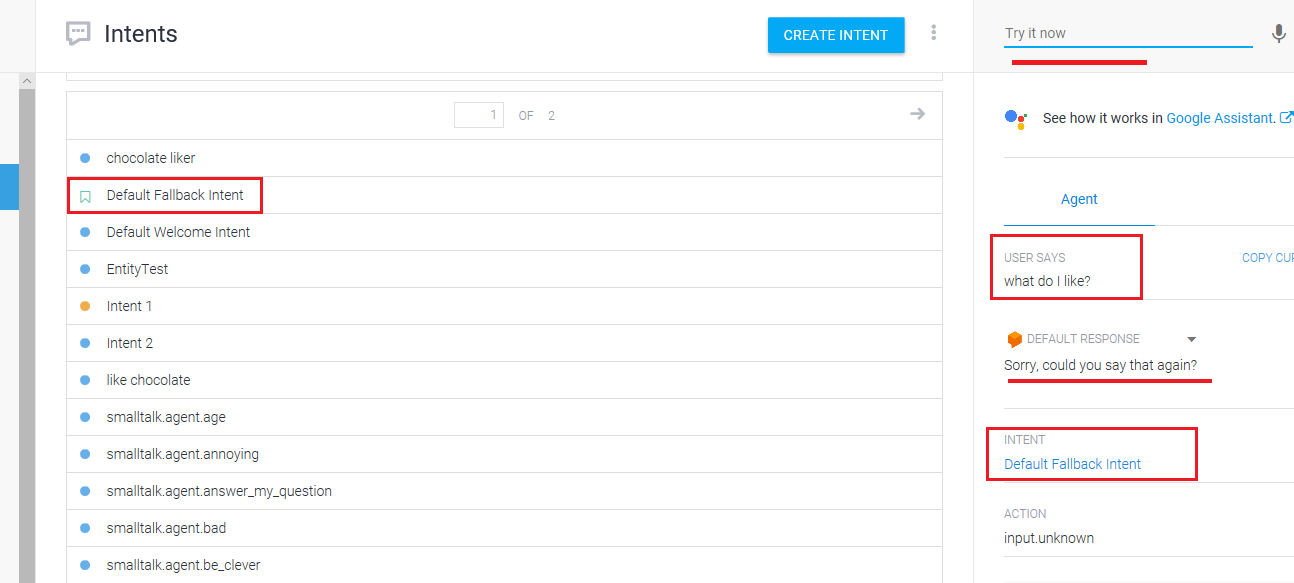Expand the Default Response dropdown arrow

click(1191, 339)
